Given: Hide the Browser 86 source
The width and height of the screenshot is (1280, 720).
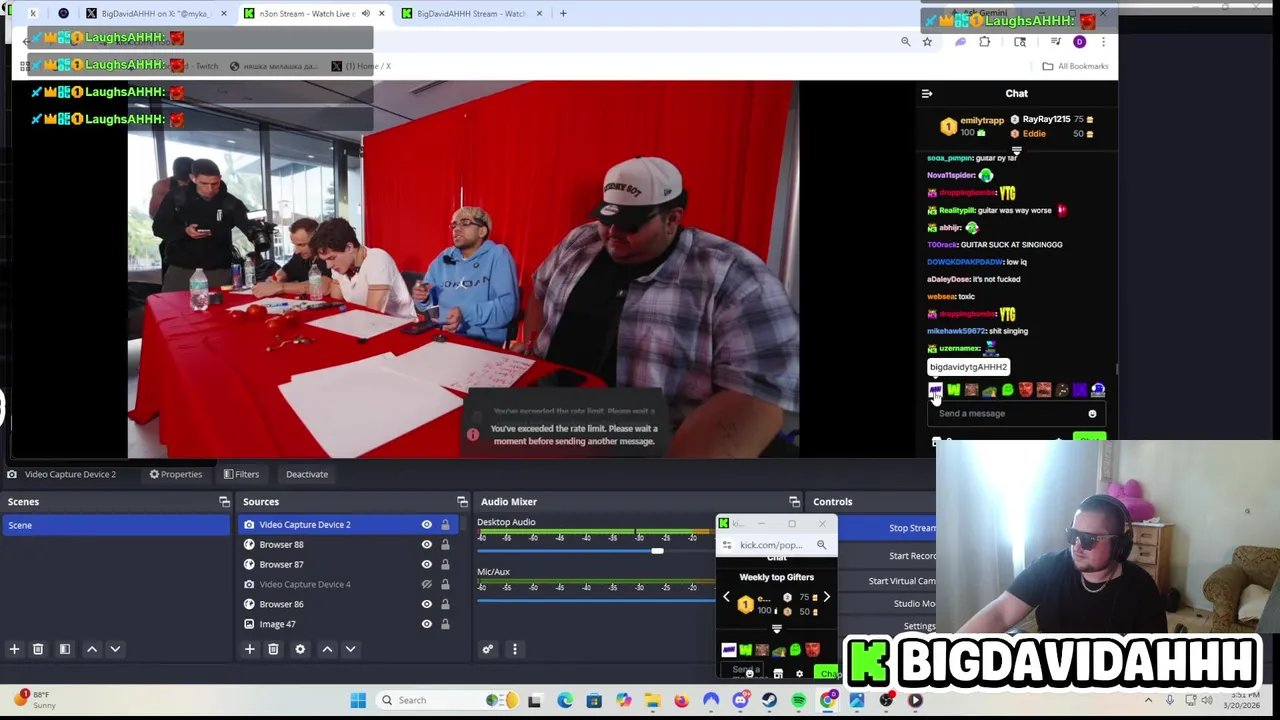Looking at the screenshot, I should (x=427, y=604).
